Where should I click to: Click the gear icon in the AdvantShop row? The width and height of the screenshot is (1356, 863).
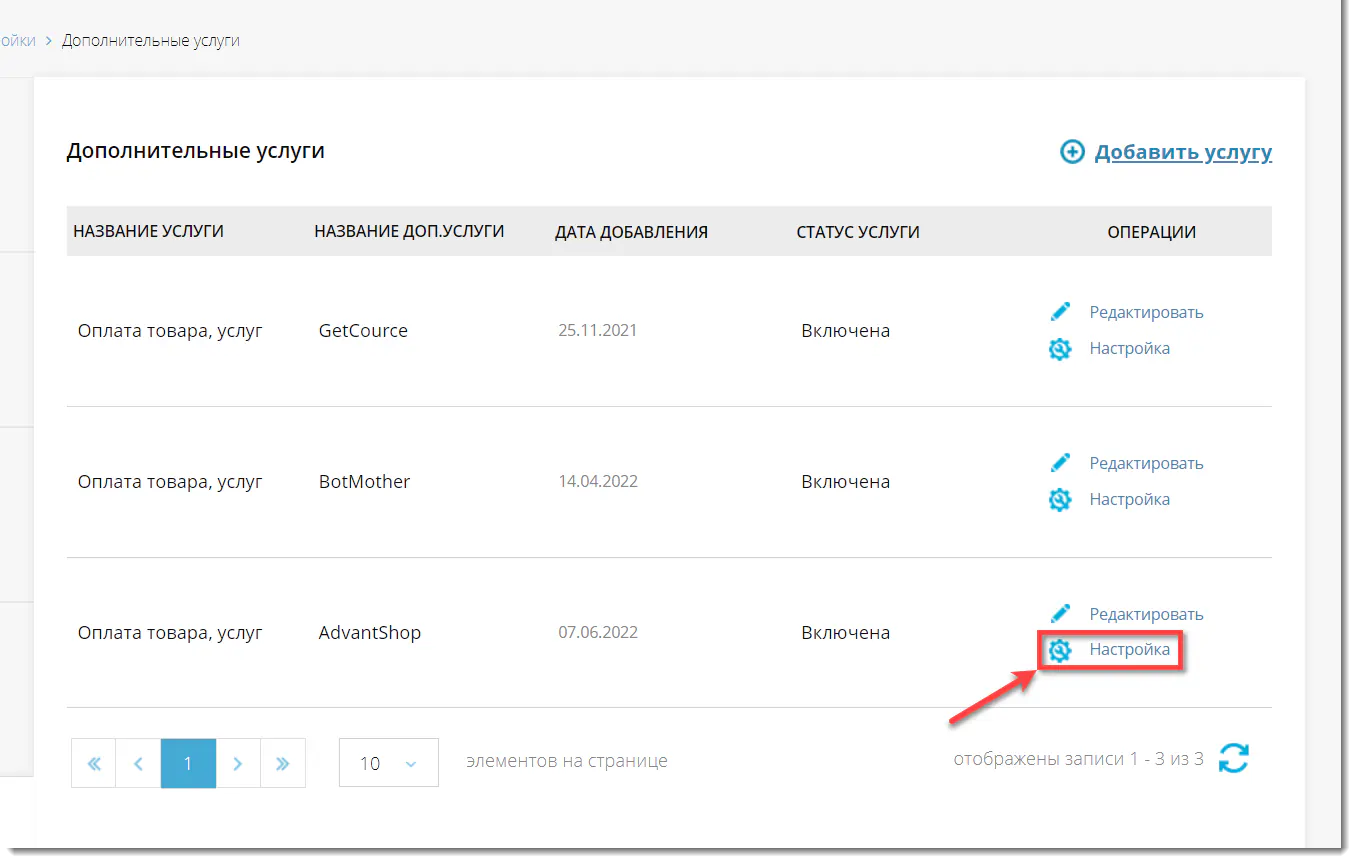click(x=1060, y=651)
